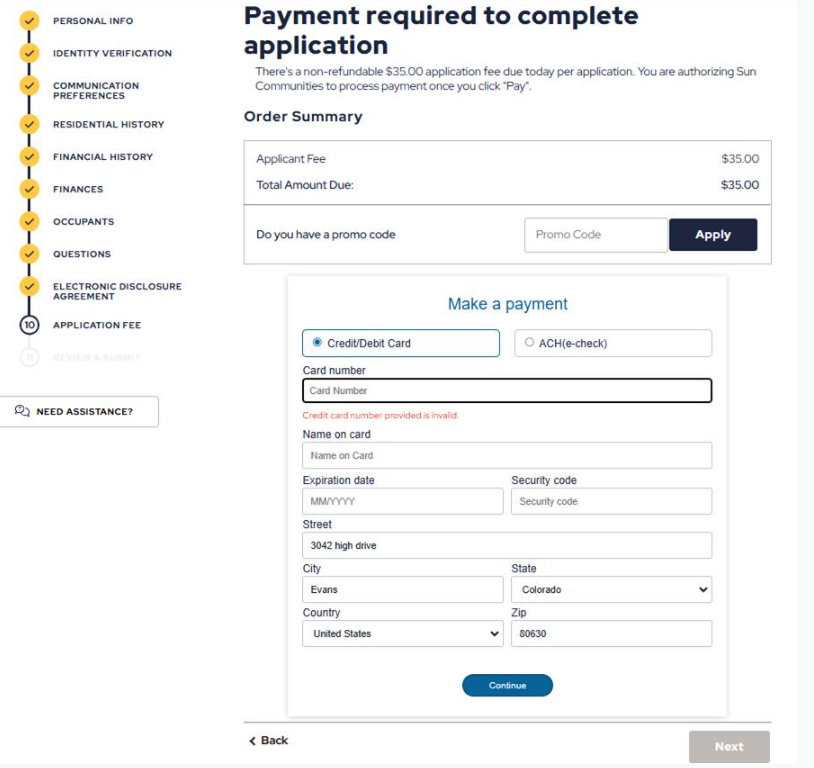Open the Country dropdown showing United States
The height and width of the screenshot is (768, 814).
coord(403,634)
